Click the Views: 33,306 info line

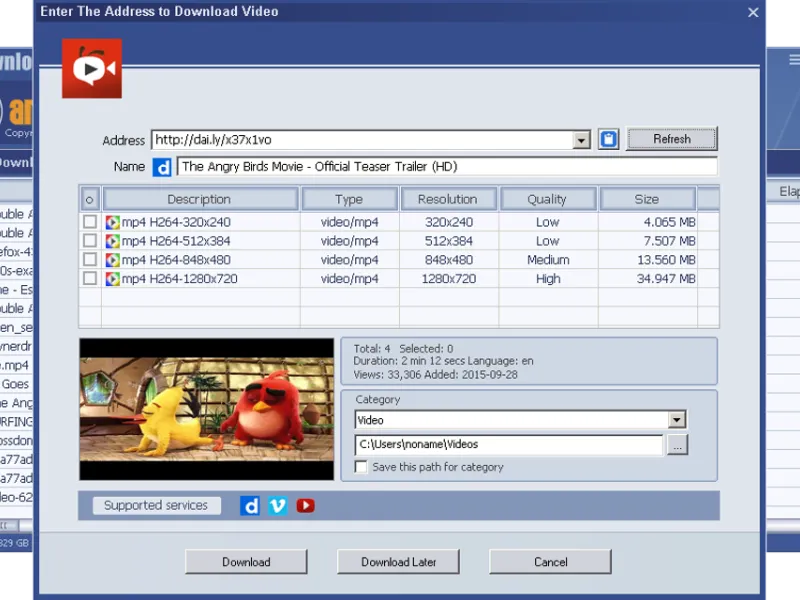(435, 375)
